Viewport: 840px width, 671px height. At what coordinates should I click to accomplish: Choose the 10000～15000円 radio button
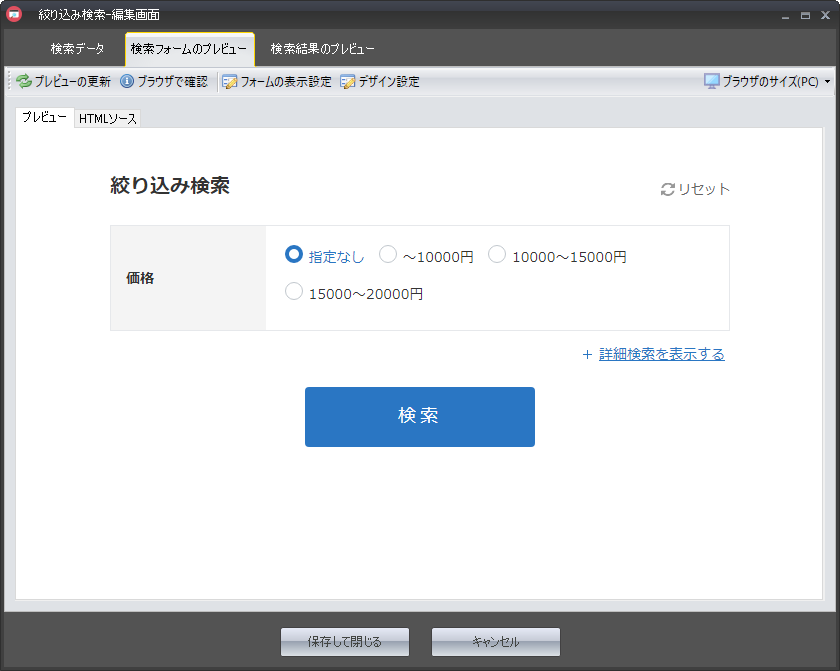(x=497, y=255)
